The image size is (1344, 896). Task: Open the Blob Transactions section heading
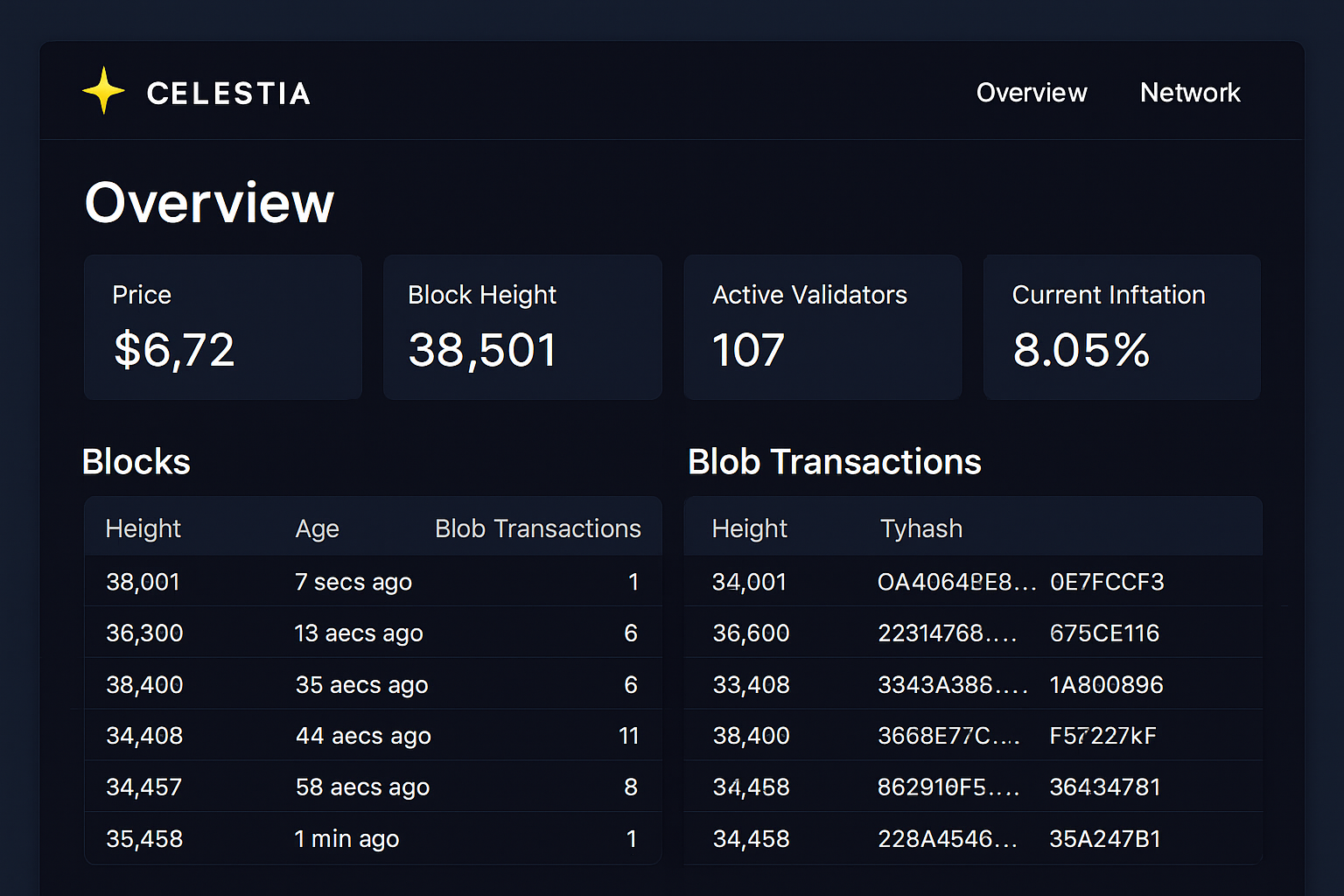[834, 462]
